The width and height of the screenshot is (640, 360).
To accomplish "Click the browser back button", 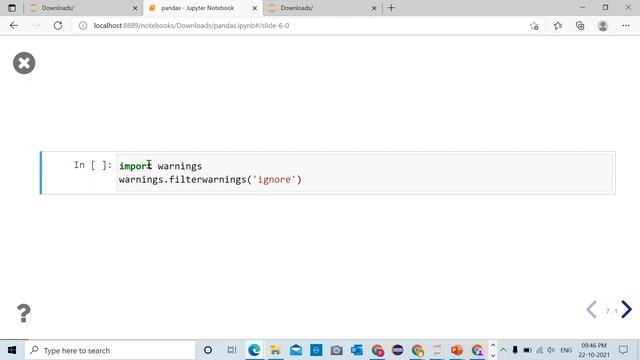I will click(14, 25).
